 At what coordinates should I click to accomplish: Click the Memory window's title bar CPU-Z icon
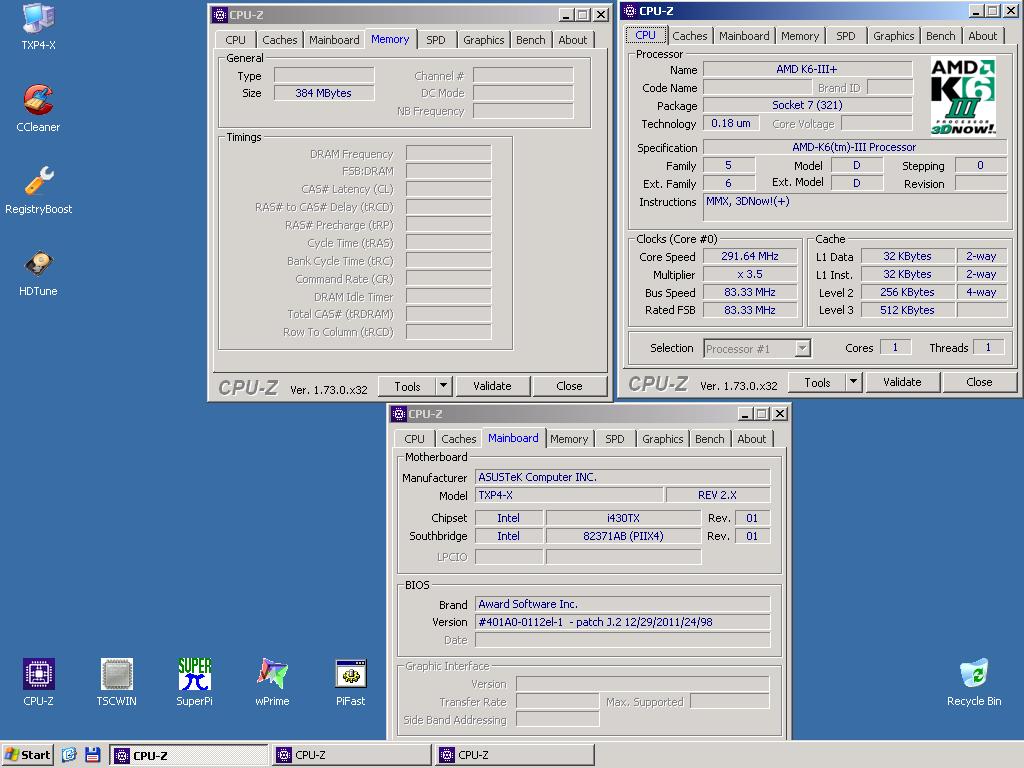click(x=220, y=15)
